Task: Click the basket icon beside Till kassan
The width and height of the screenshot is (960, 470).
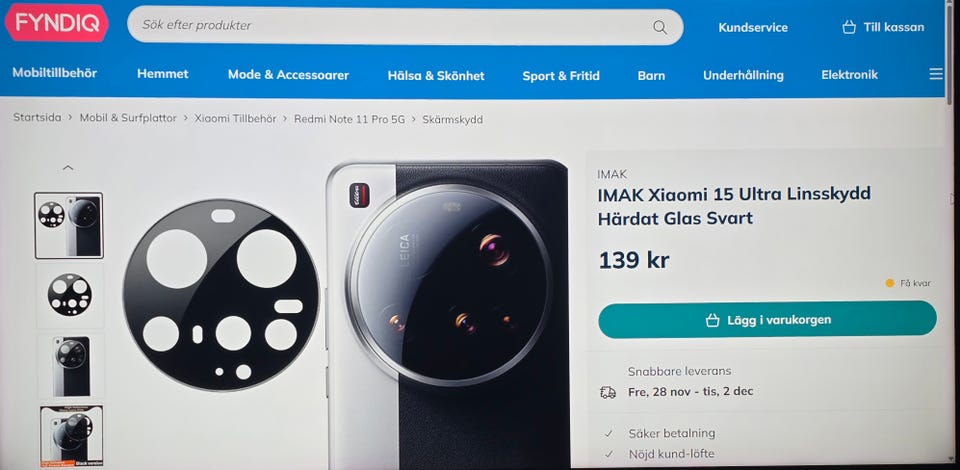Action: [849, 27]
